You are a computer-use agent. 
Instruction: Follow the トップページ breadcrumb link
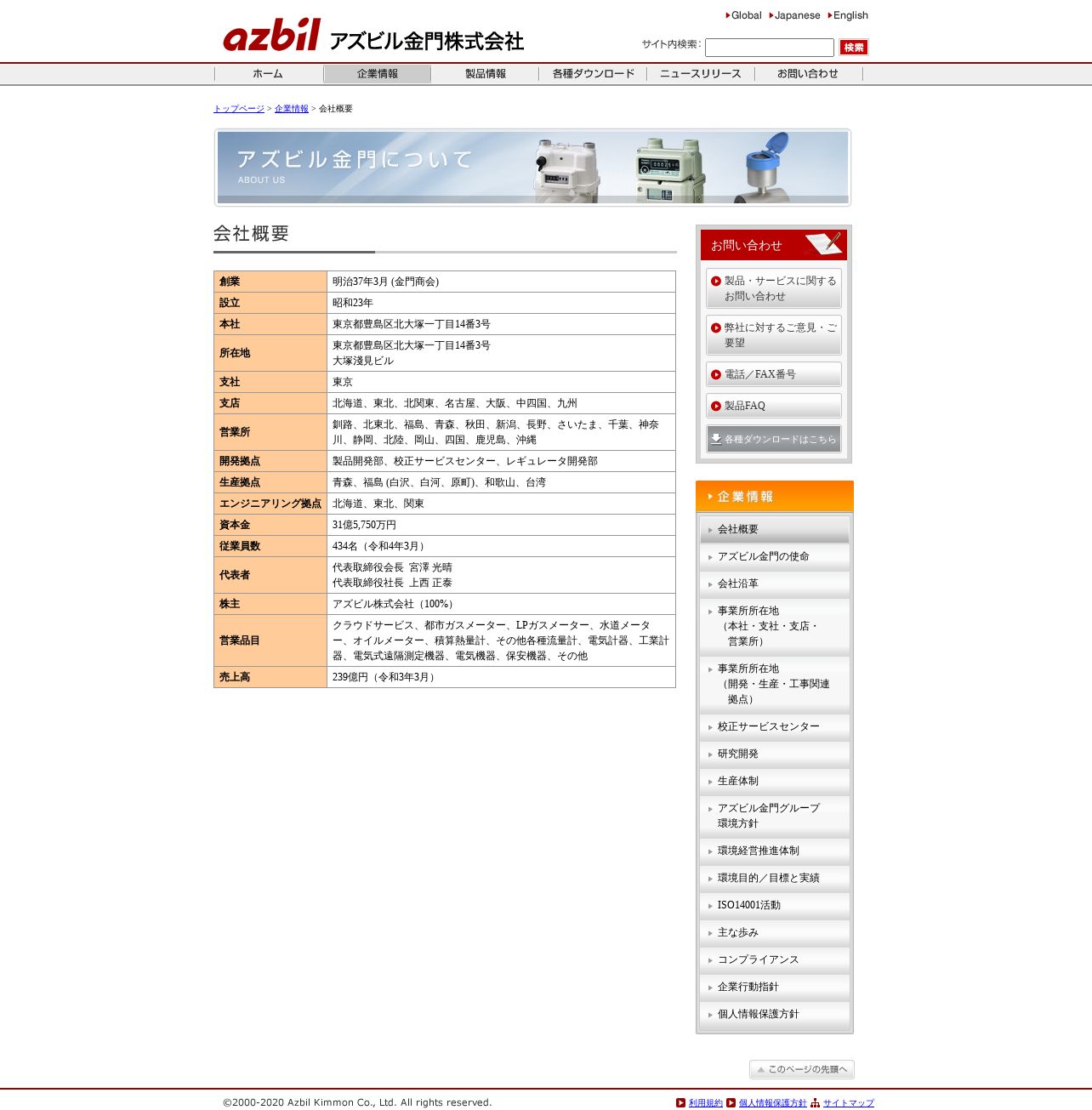click(x=239, y=109)
